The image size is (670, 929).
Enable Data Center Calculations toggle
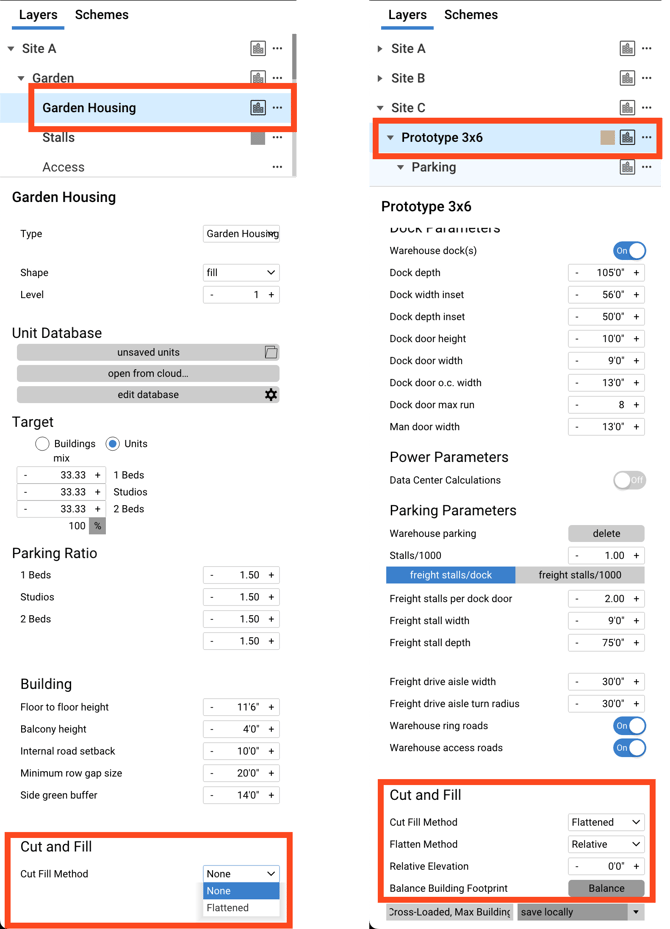[629, 480]
